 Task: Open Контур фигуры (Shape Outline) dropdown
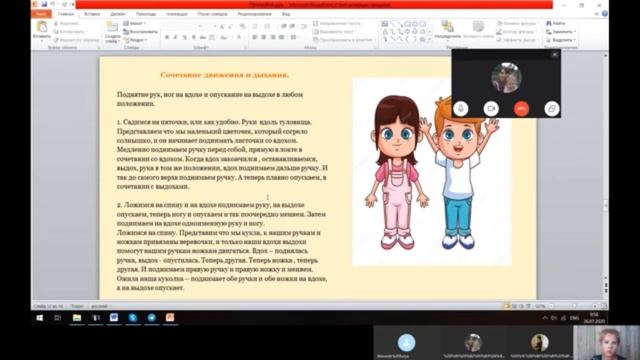tap(517, 31)
